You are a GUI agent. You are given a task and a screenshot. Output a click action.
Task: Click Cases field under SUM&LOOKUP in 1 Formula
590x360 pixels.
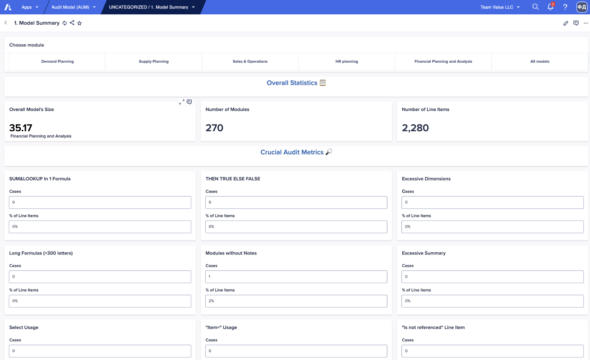coord(100,202)
